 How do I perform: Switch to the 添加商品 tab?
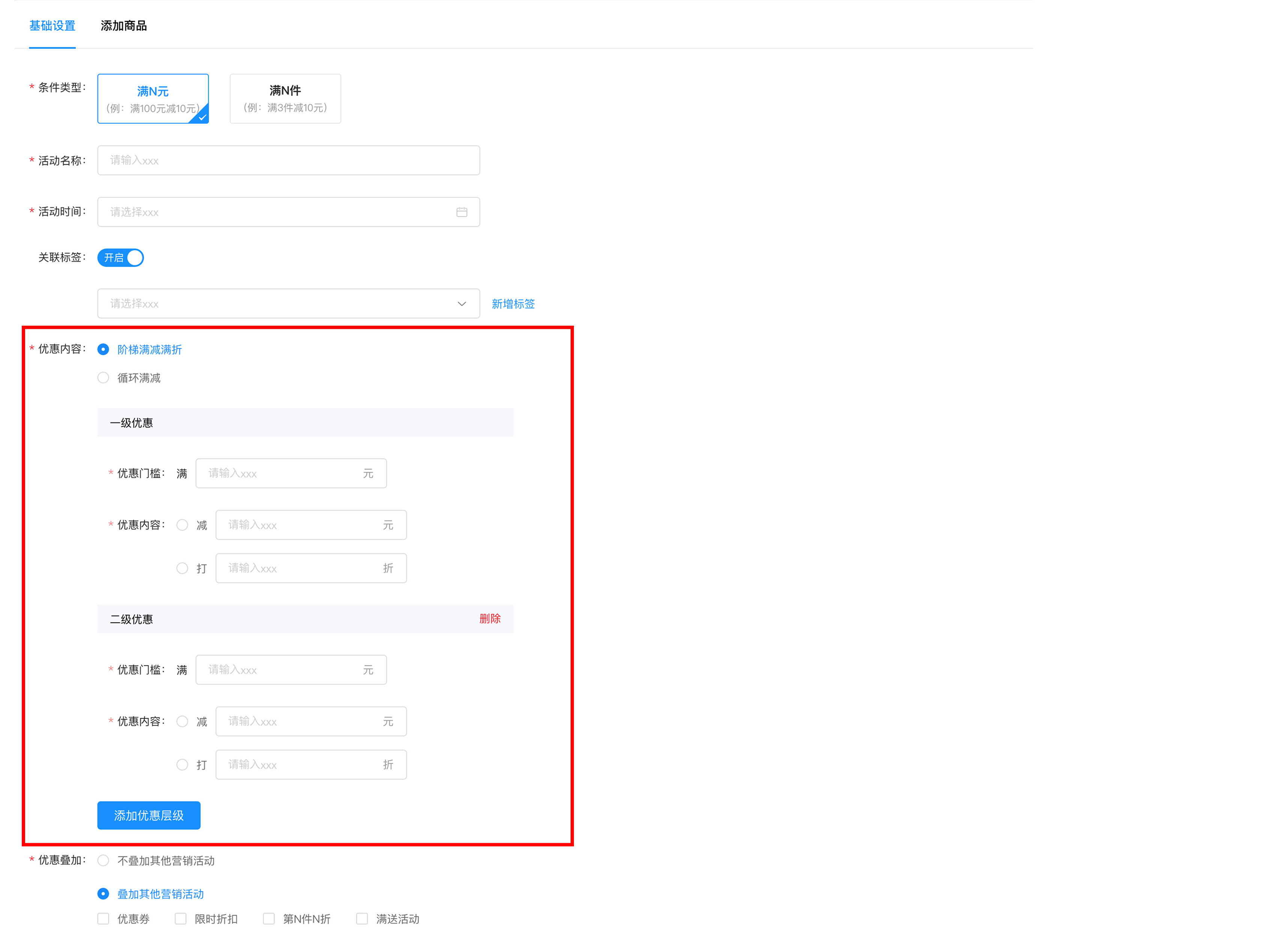pyautogui.click(x=123, y=26)
